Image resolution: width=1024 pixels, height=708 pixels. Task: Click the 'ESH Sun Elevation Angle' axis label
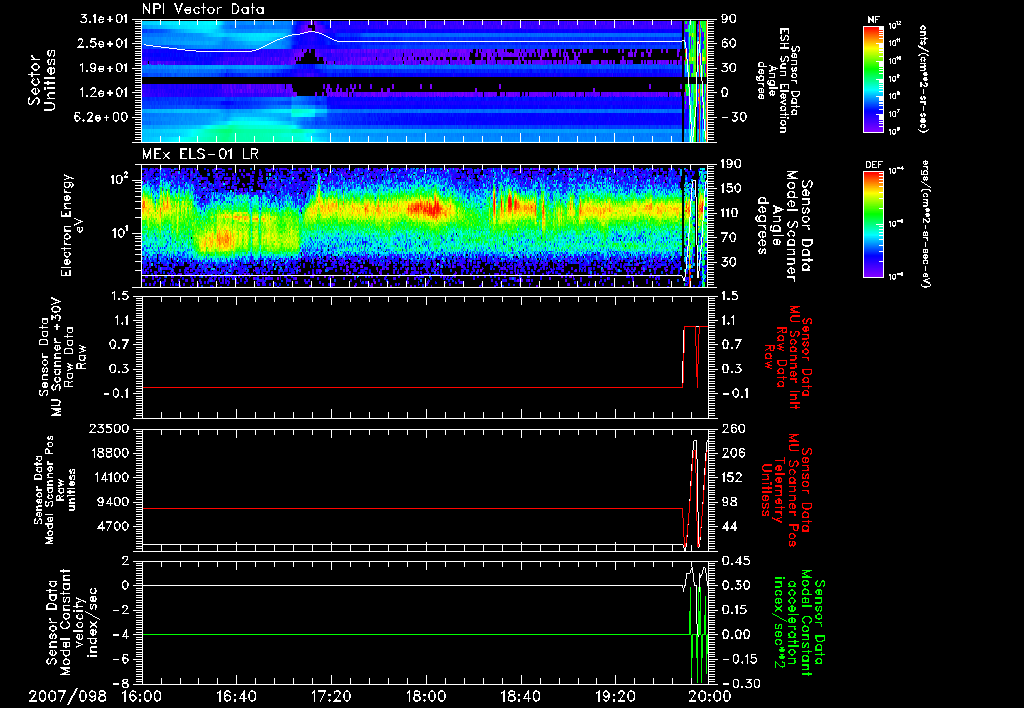(x=777, y=80)
